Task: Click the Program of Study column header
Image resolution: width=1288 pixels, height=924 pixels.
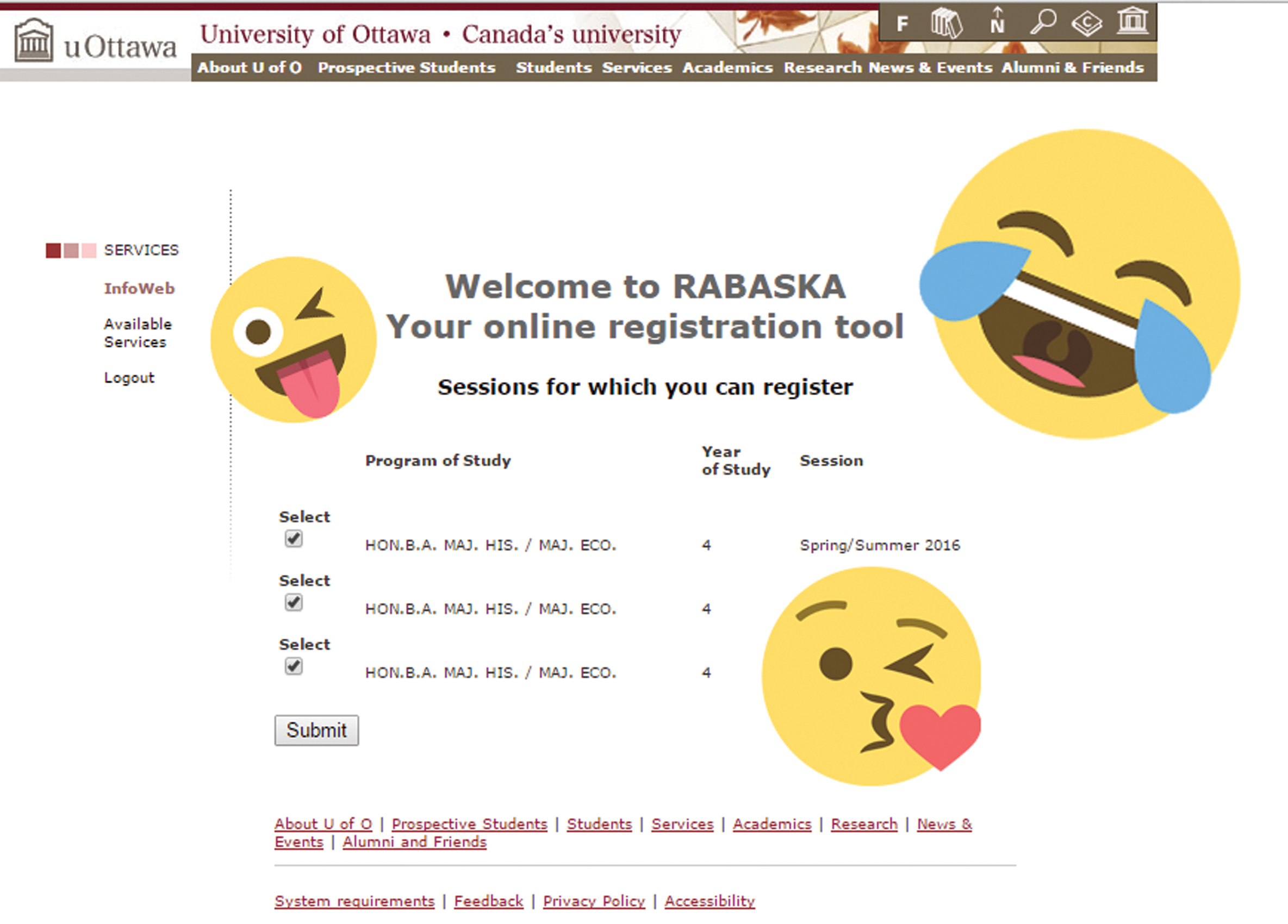Action: click(x=438, y=460)
